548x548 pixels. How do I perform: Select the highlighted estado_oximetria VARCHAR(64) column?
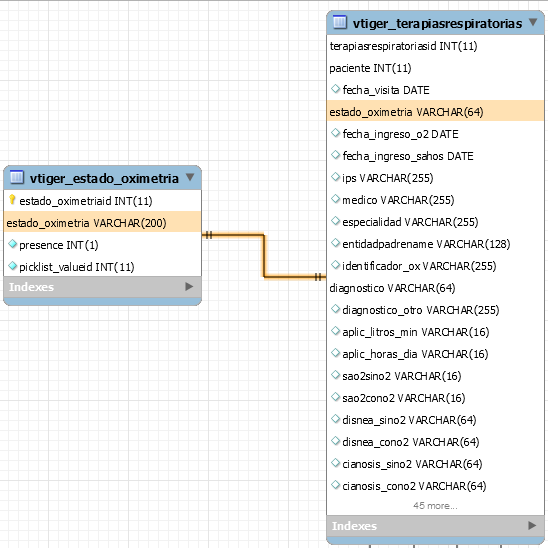[435, 111]
